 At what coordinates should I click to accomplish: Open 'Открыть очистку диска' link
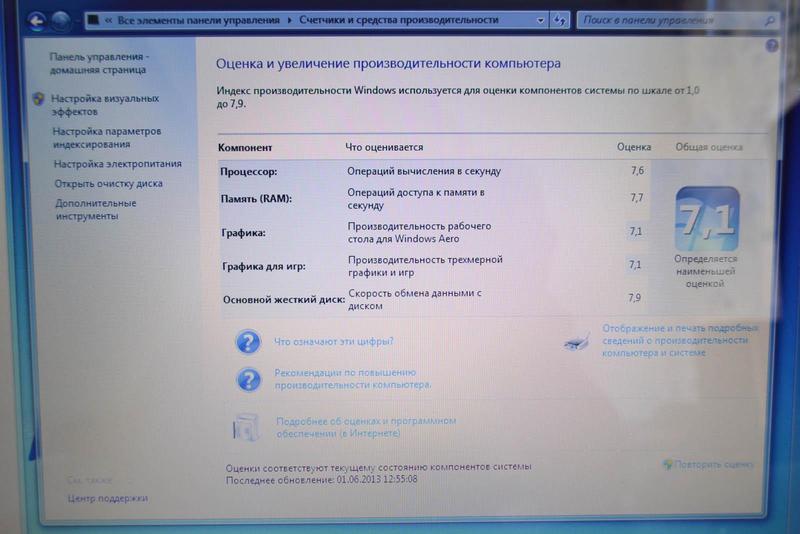click(x=108, y=184)
